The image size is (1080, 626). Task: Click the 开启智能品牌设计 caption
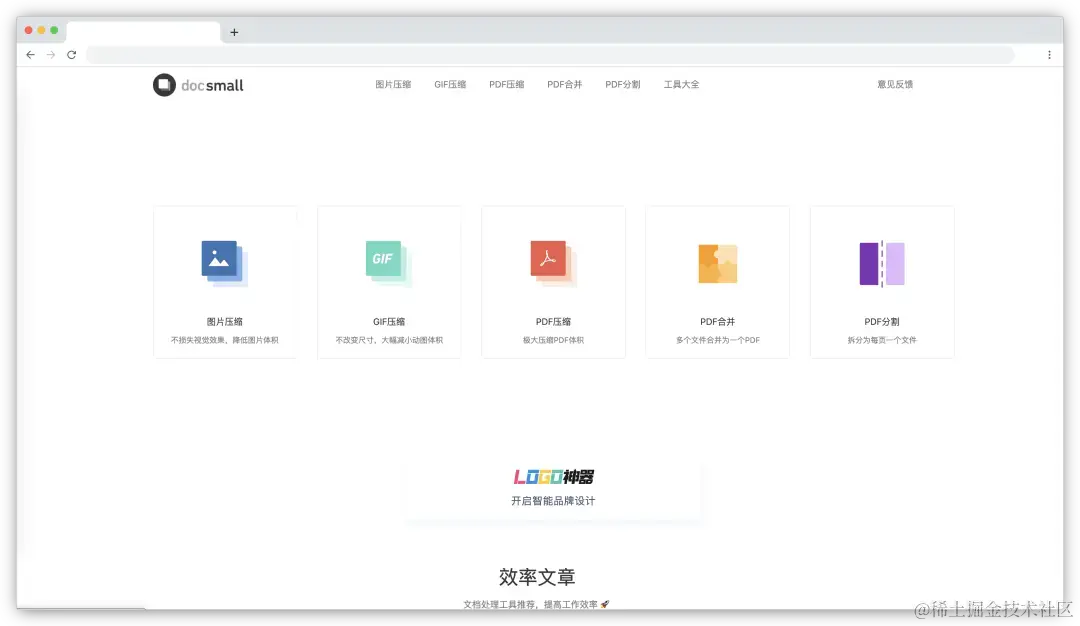click(553, 501)
